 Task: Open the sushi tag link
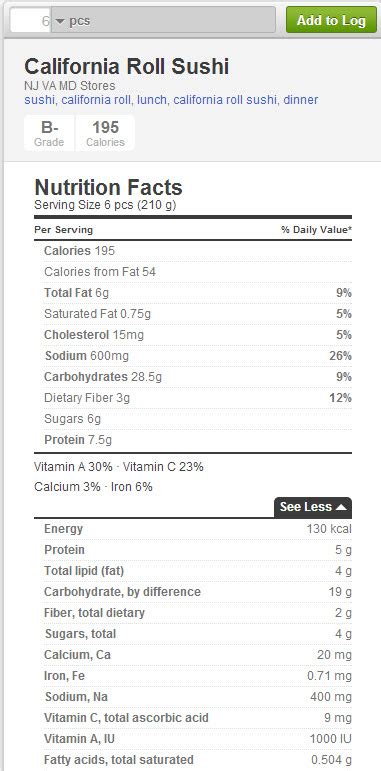[39, 100]
